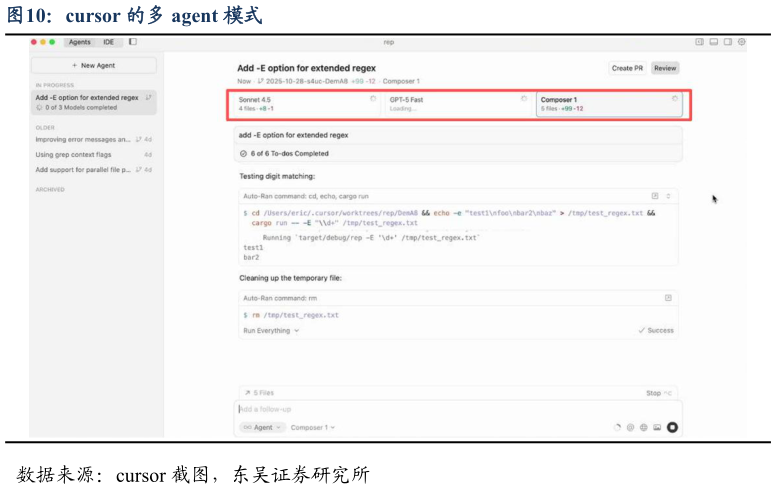The width and height of the screenshot is (776, 489).
Task: Click the web globe icon in composer
Action: point(644,427)
